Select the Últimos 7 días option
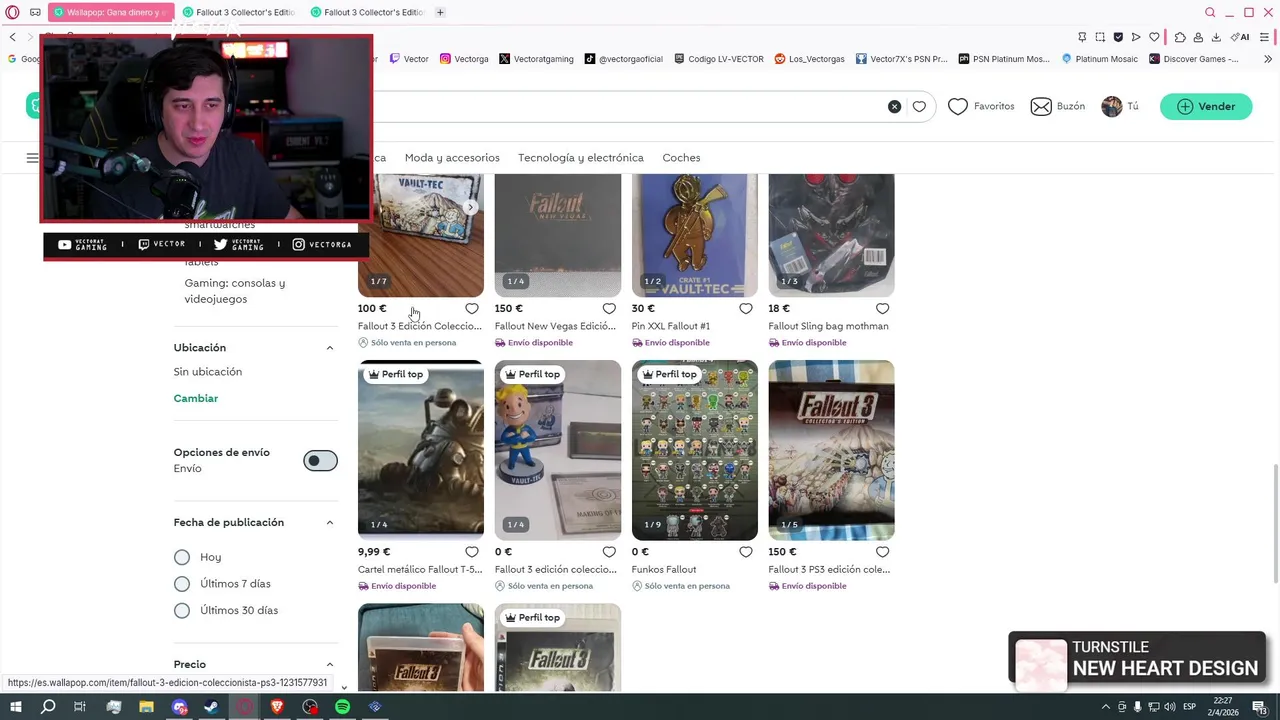The width and height of the screenshot is (1280, 720). [182, 584]
